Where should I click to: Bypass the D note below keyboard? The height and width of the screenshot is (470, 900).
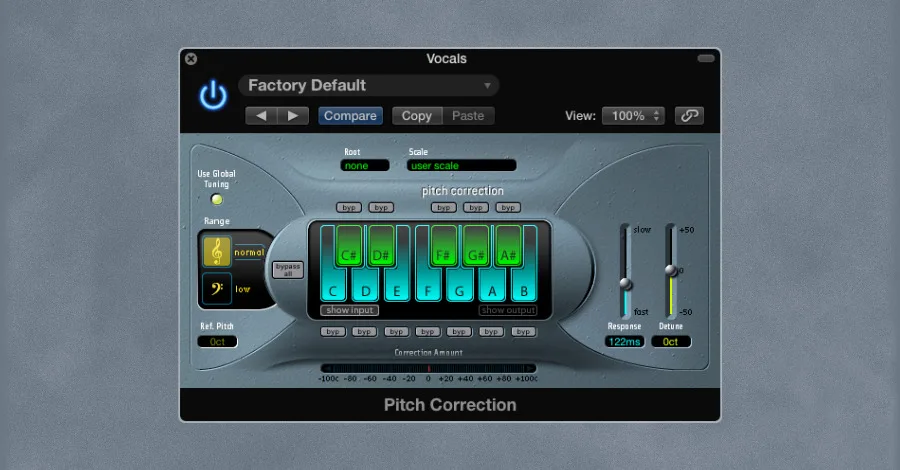(364, 332)
